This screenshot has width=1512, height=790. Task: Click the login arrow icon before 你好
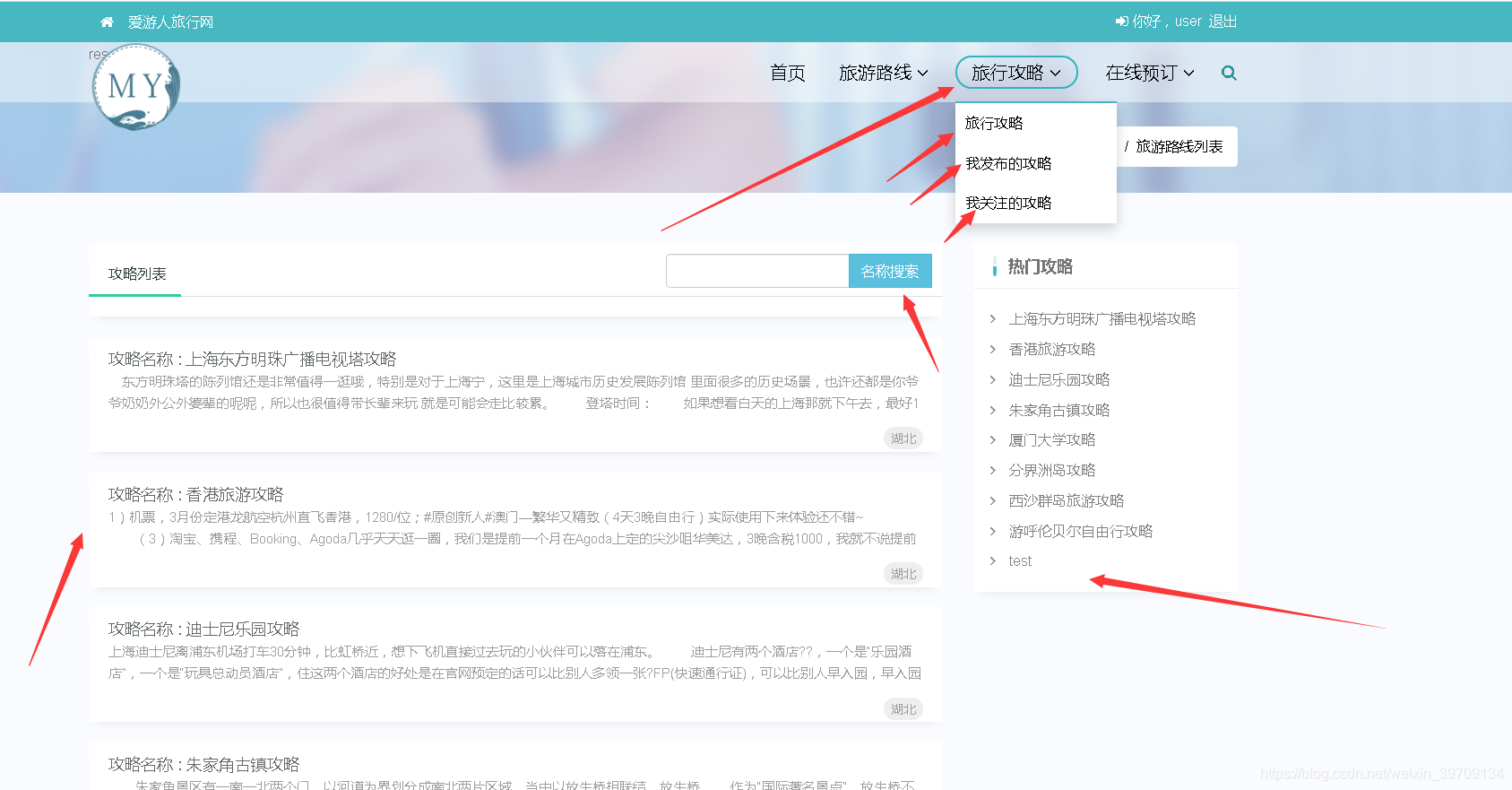(x=1121, y=22)
